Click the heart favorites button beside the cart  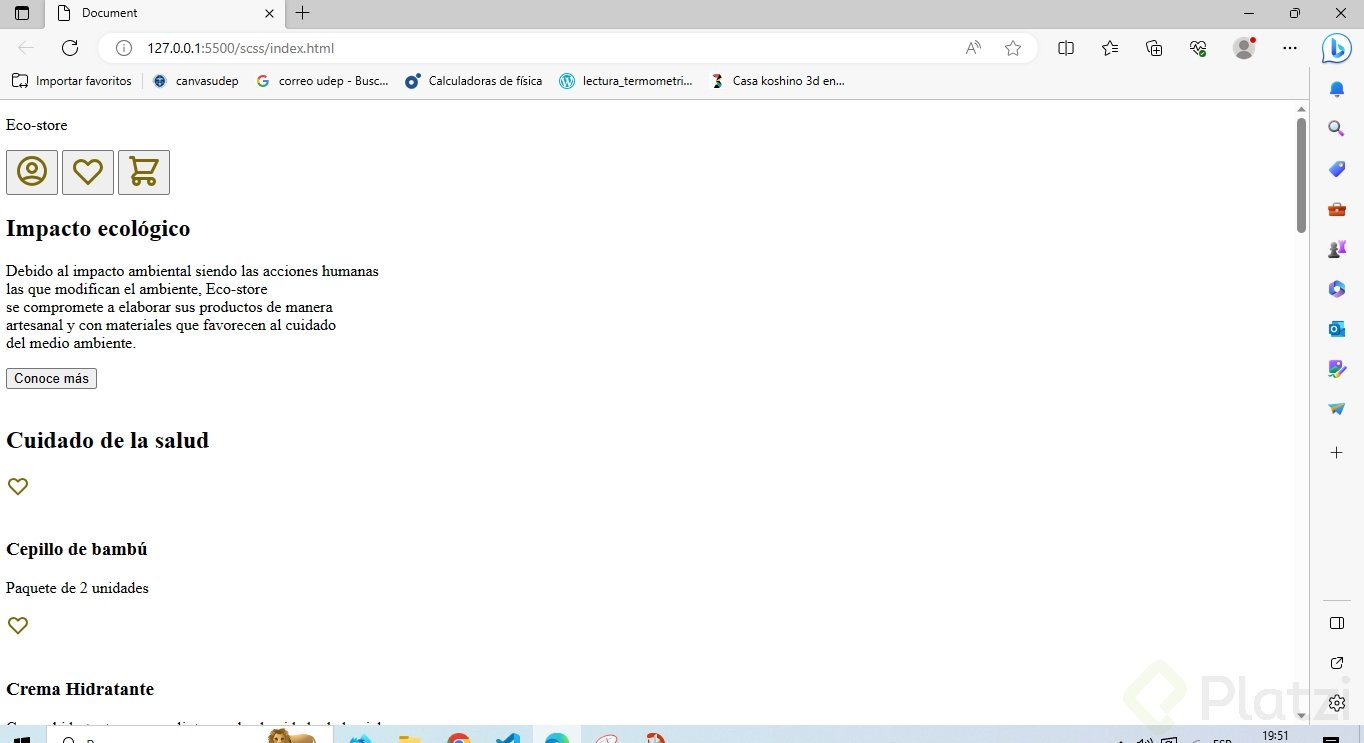coord(88,172)
